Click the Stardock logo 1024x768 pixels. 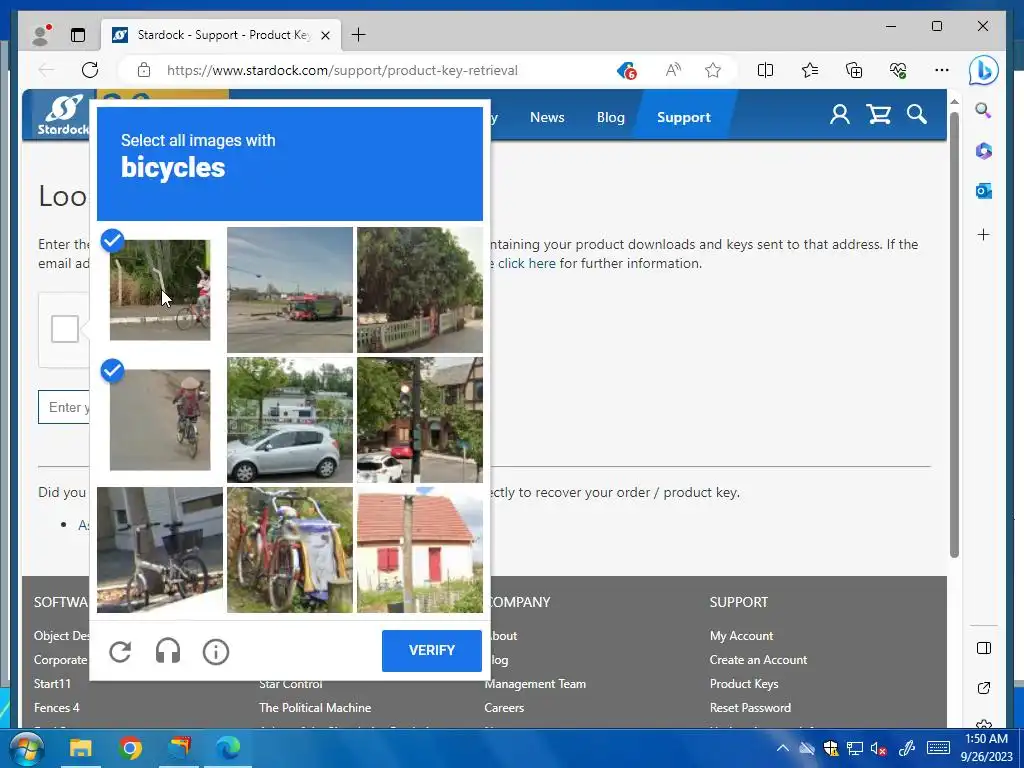tap(61, 115)
